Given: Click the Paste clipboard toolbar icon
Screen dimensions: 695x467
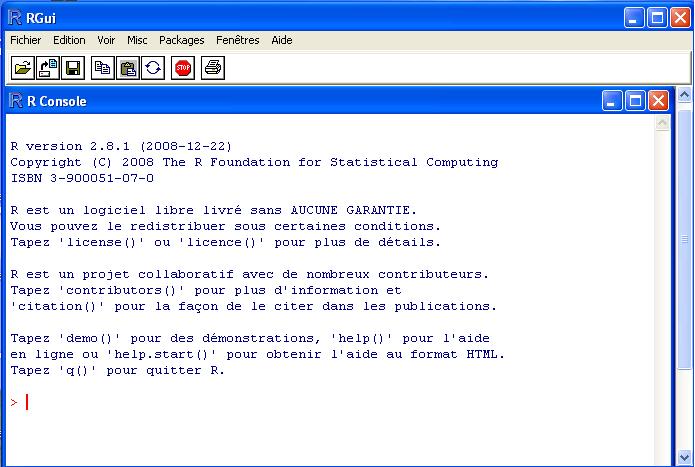Looking at the screenshot, I should click(128, 68).
